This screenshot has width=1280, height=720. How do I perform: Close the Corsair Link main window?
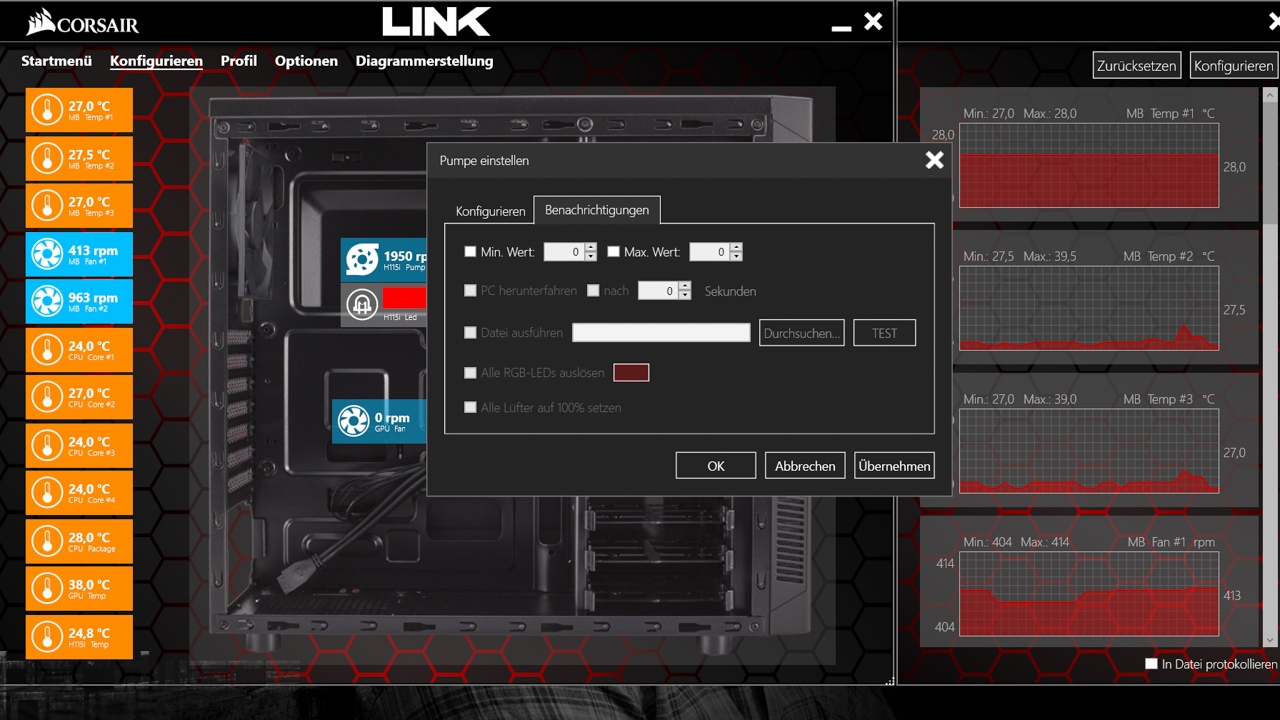[x=874, y=21]
